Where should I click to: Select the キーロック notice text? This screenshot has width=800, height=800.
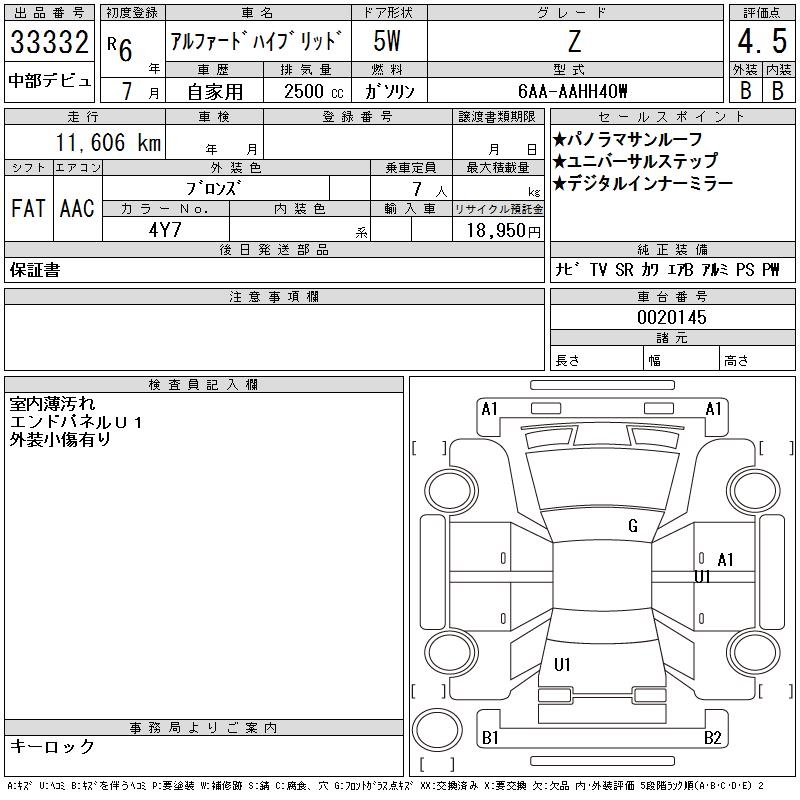pos(52,746)
